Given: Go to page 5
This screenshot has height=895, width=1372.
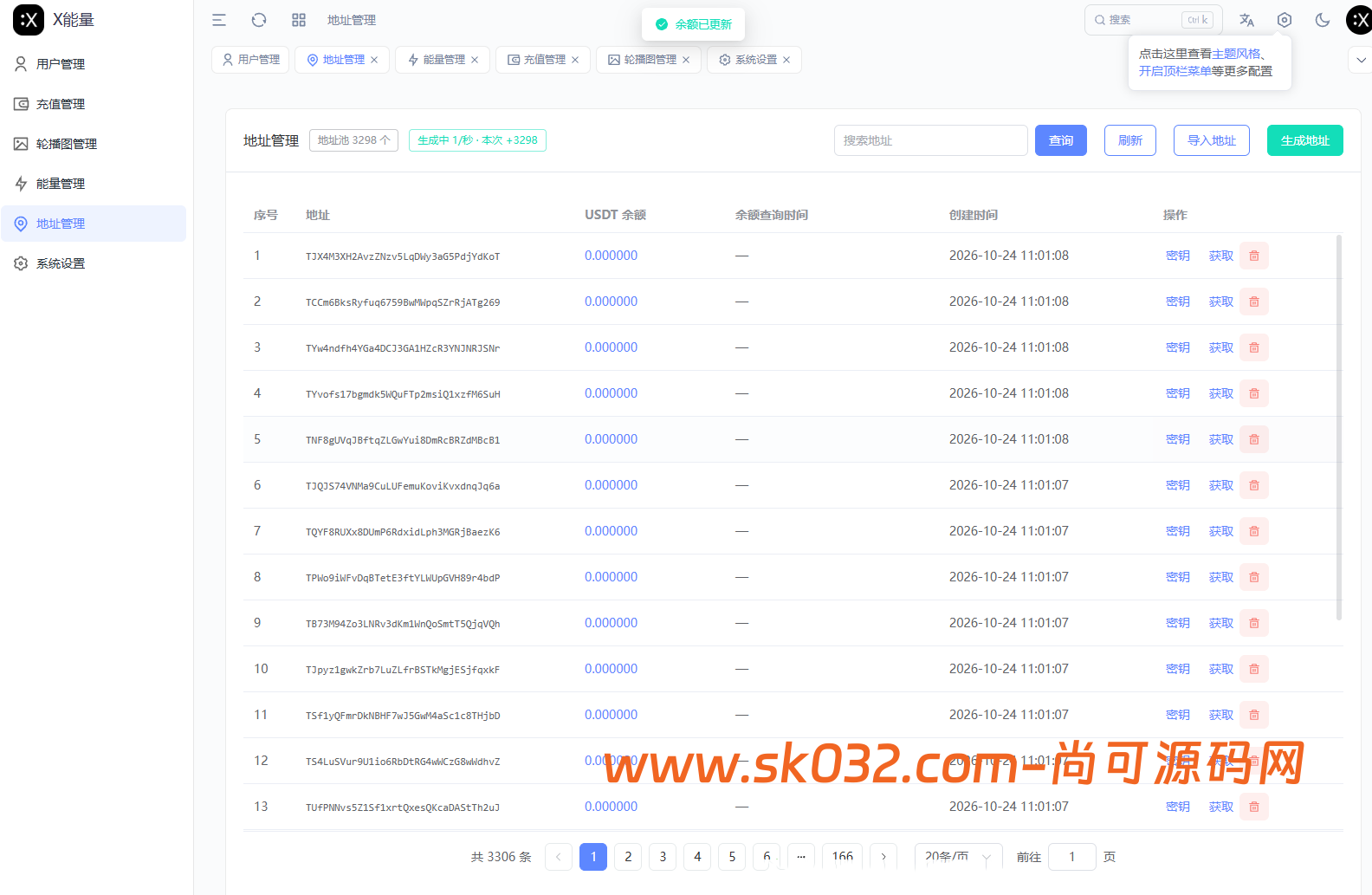Looking at the screenshot, I should point(732,857).
